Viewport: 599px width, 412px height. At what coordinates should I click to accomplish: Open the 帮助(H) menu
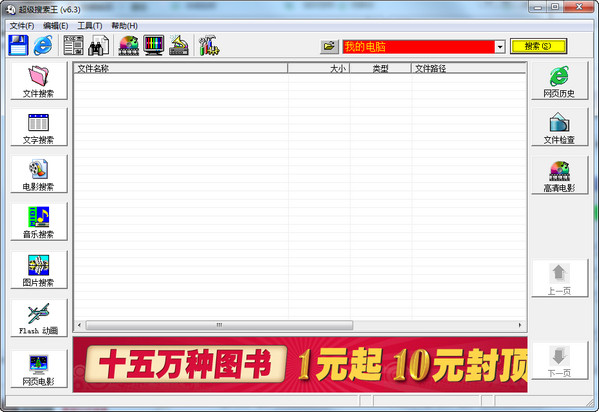[125, 26]
